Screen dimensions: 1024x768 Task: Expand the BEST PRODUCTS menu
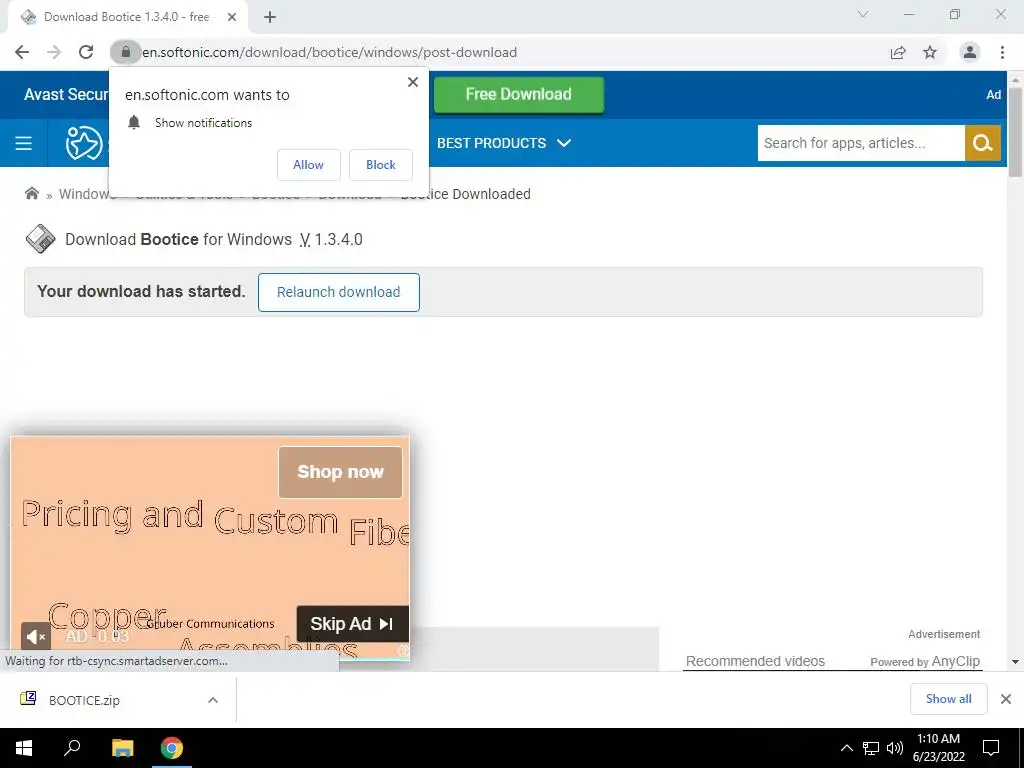pos(504,143)
